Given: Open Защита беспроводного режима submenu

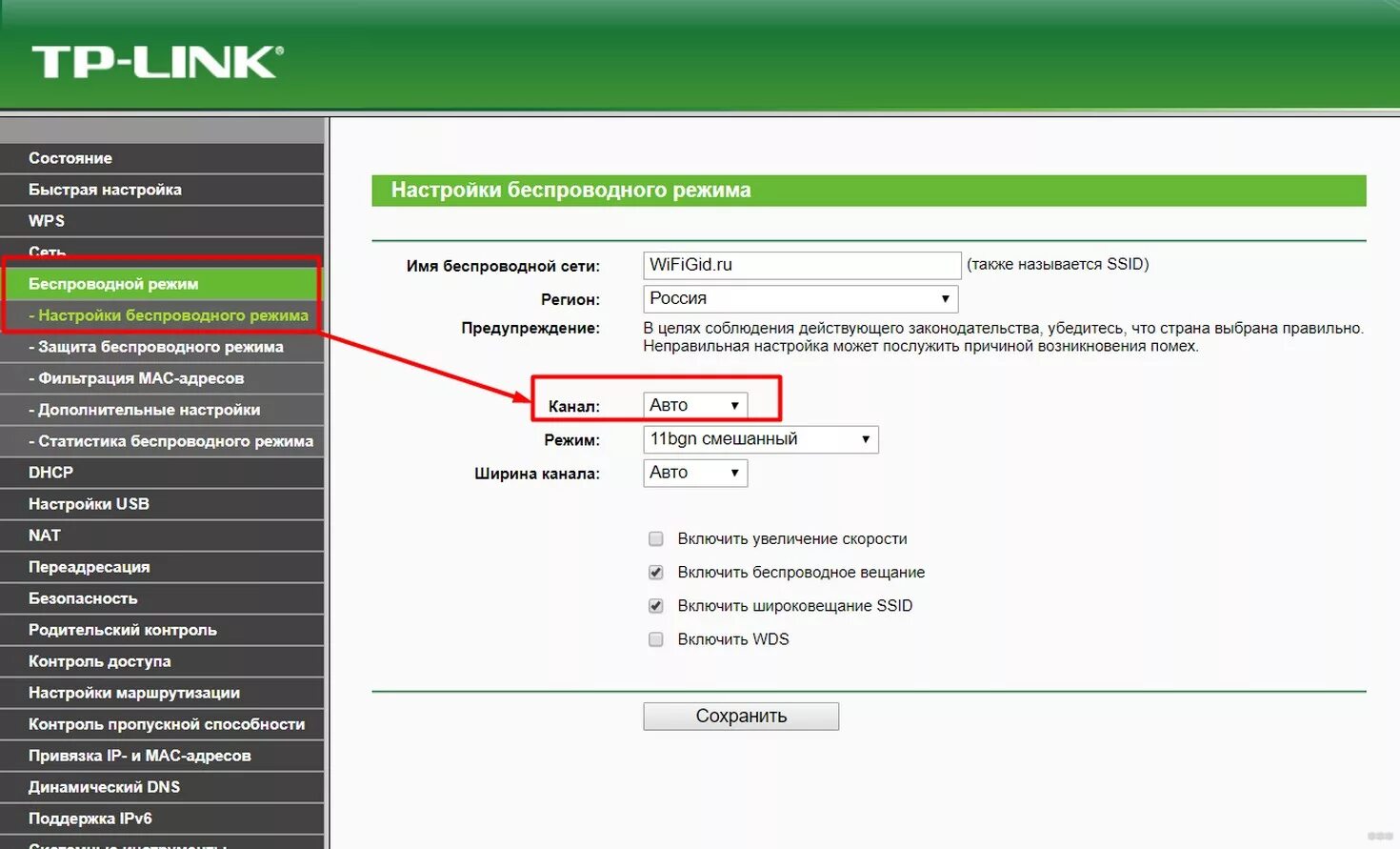Looking at the screenshot, I should (x=162, y=347).
